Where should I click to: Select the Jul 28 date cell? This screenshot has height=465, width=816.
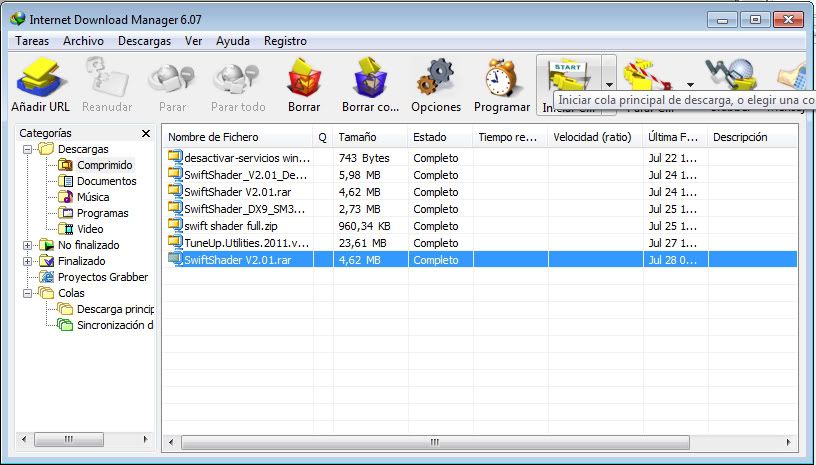click(x=672, y=260)
